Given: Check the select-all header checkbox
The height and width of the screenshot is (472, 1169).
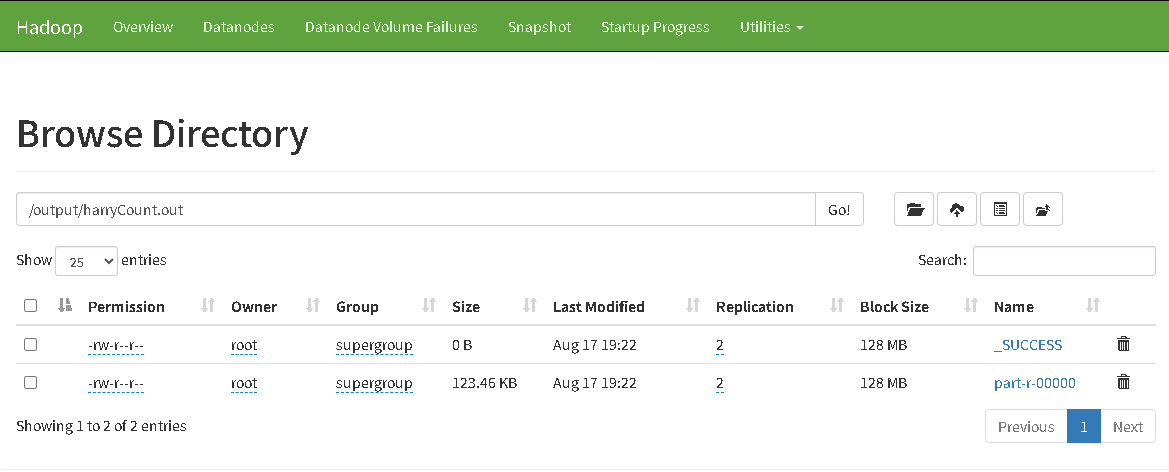Looking at the screenshot, I should (x=30, y=306).
